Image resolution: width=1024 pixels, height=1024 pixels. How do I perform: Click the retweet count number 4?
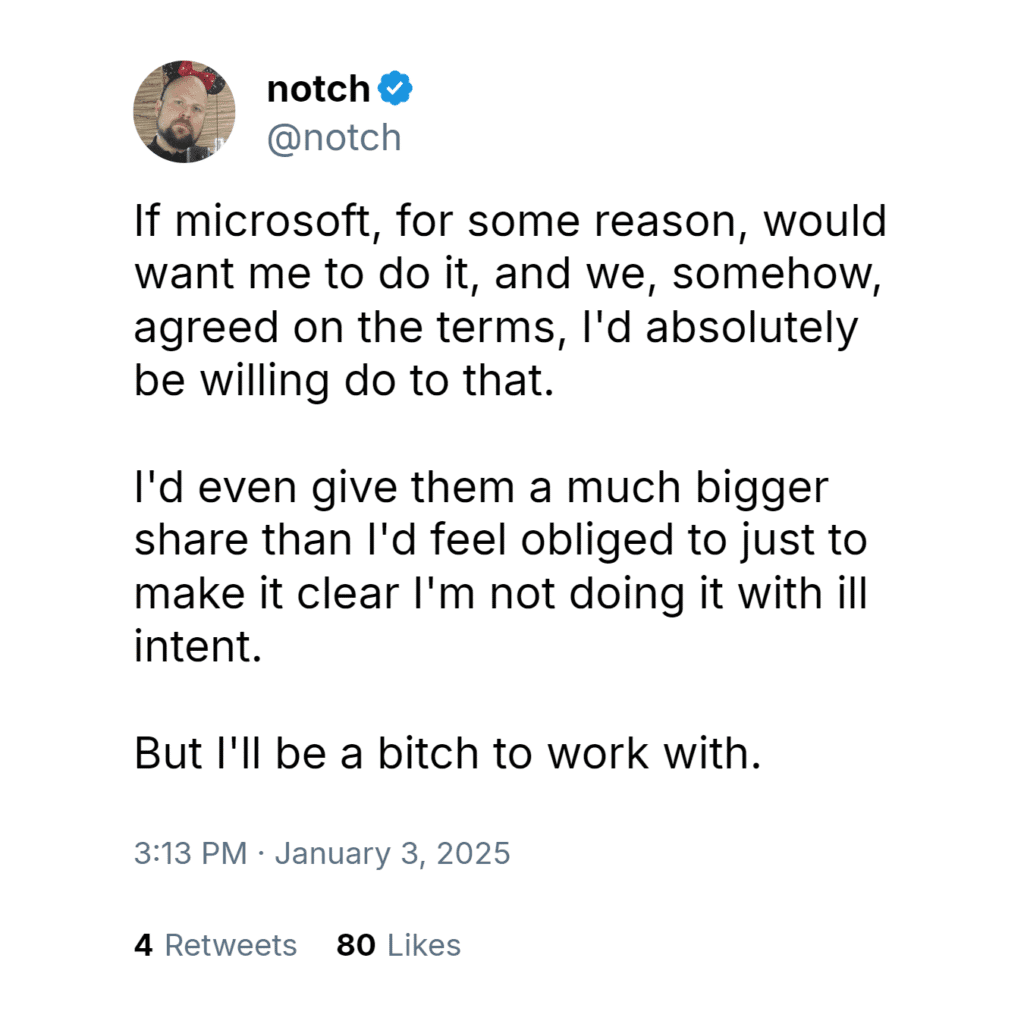coord(143,945)
